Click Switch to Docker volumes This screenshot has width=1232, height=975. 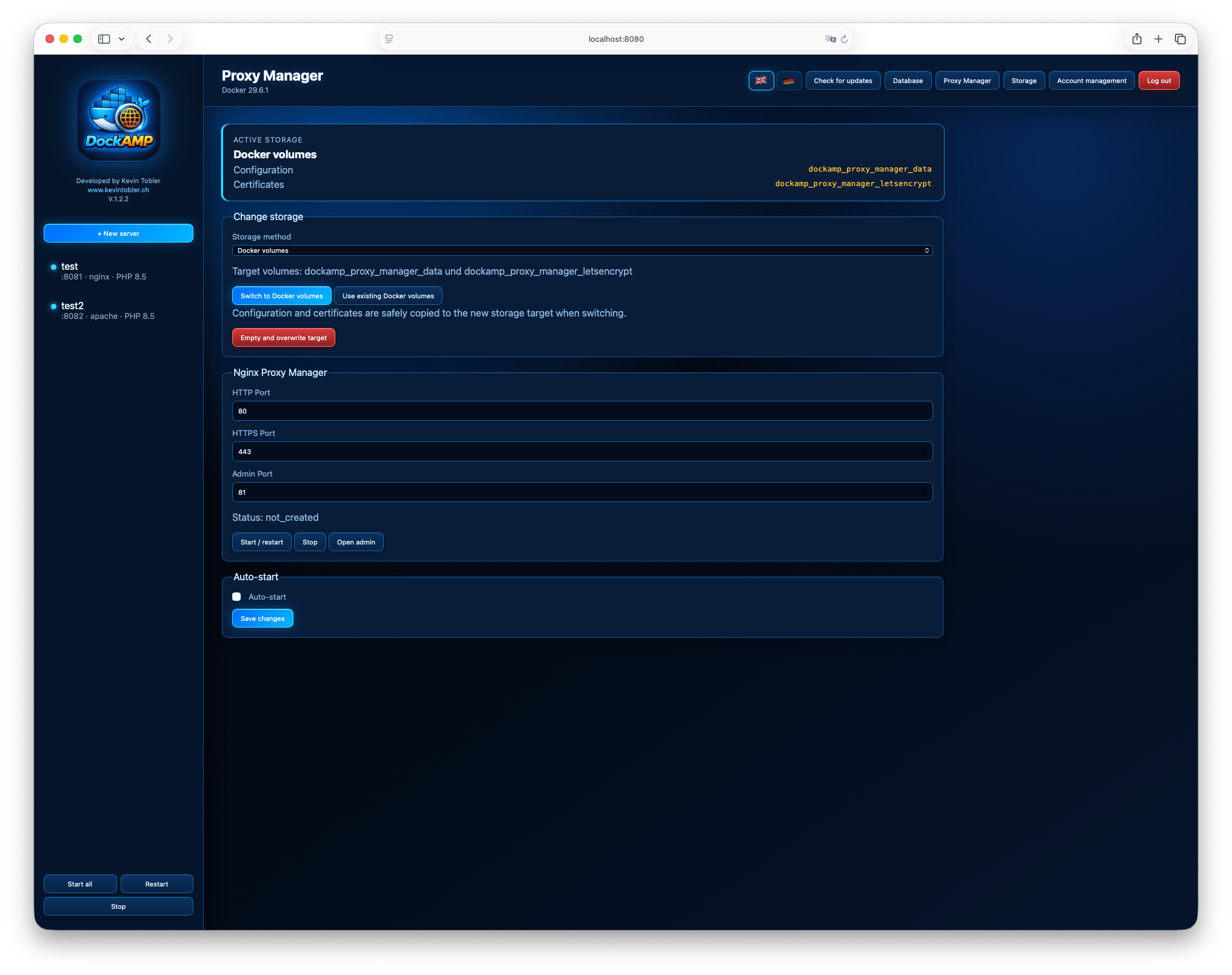point(281,296)
